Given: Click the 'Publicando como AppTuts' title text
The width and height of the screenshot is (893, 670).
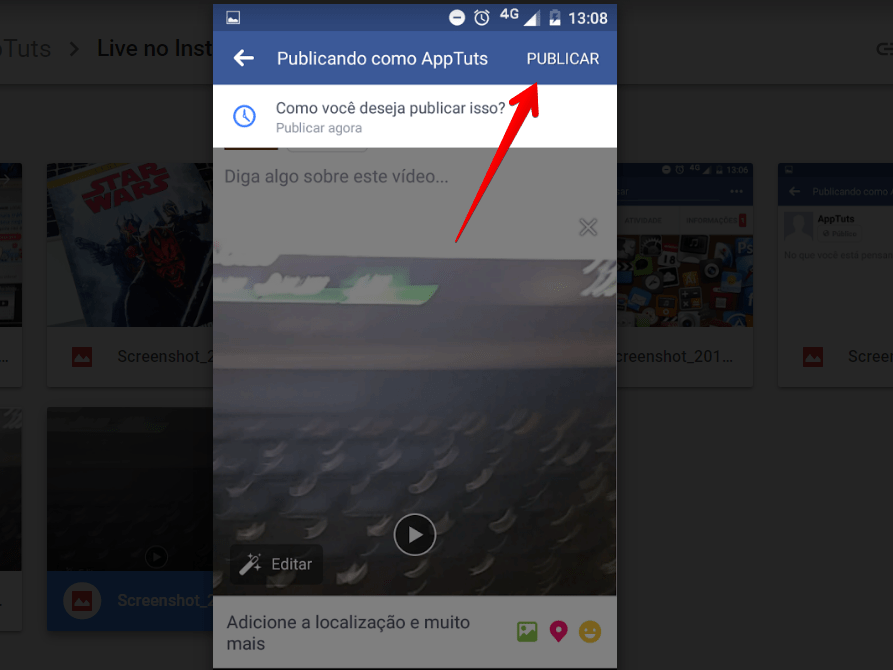Looking at the screenshot, I should pos(382,59).
